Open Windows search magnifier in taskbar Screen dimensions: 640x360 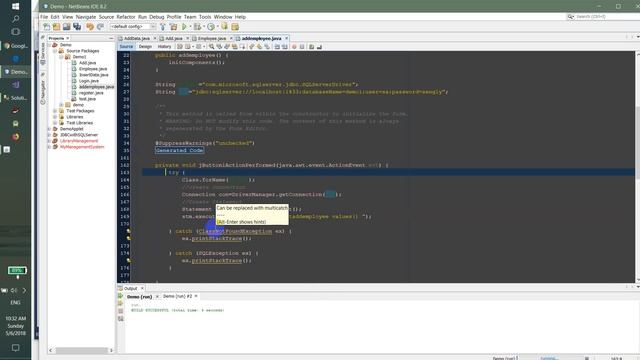16,19
